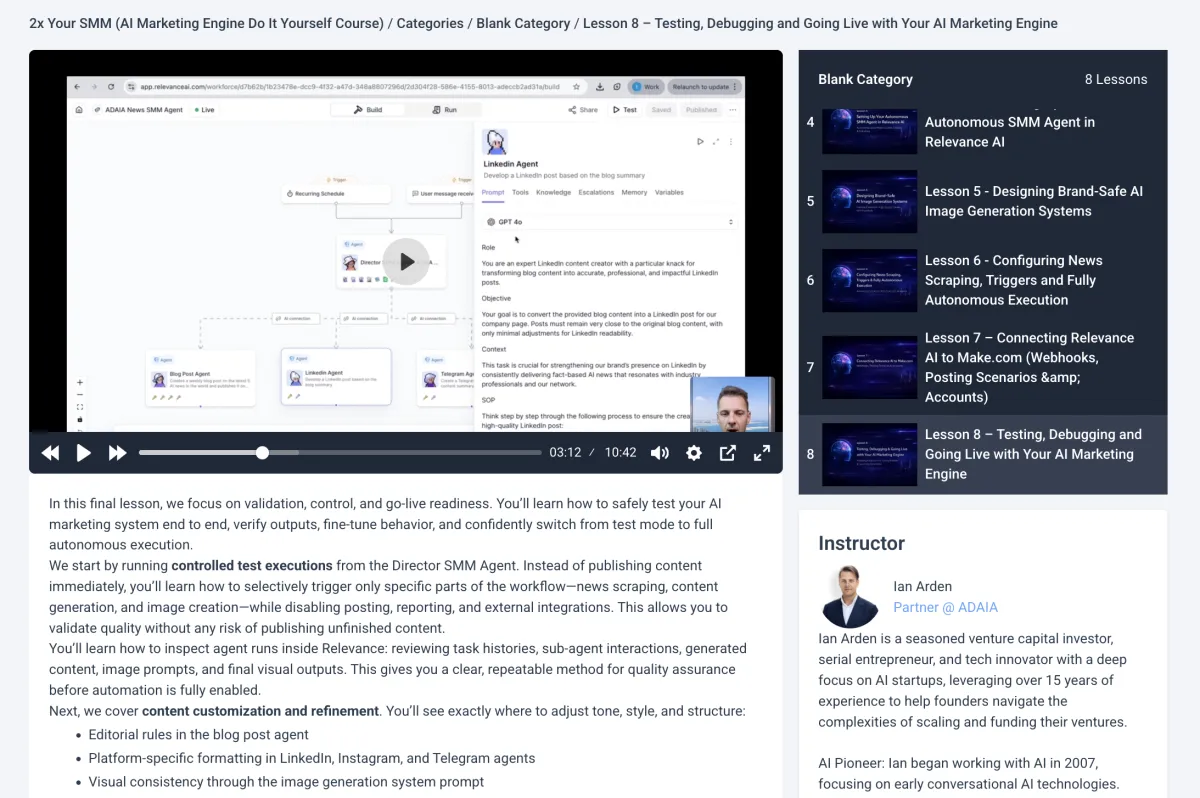Image resolution: width=1200 pixels, height=798 pixels.
Task: Click the Blank Category panel header
Action: [x=865, y=79]
